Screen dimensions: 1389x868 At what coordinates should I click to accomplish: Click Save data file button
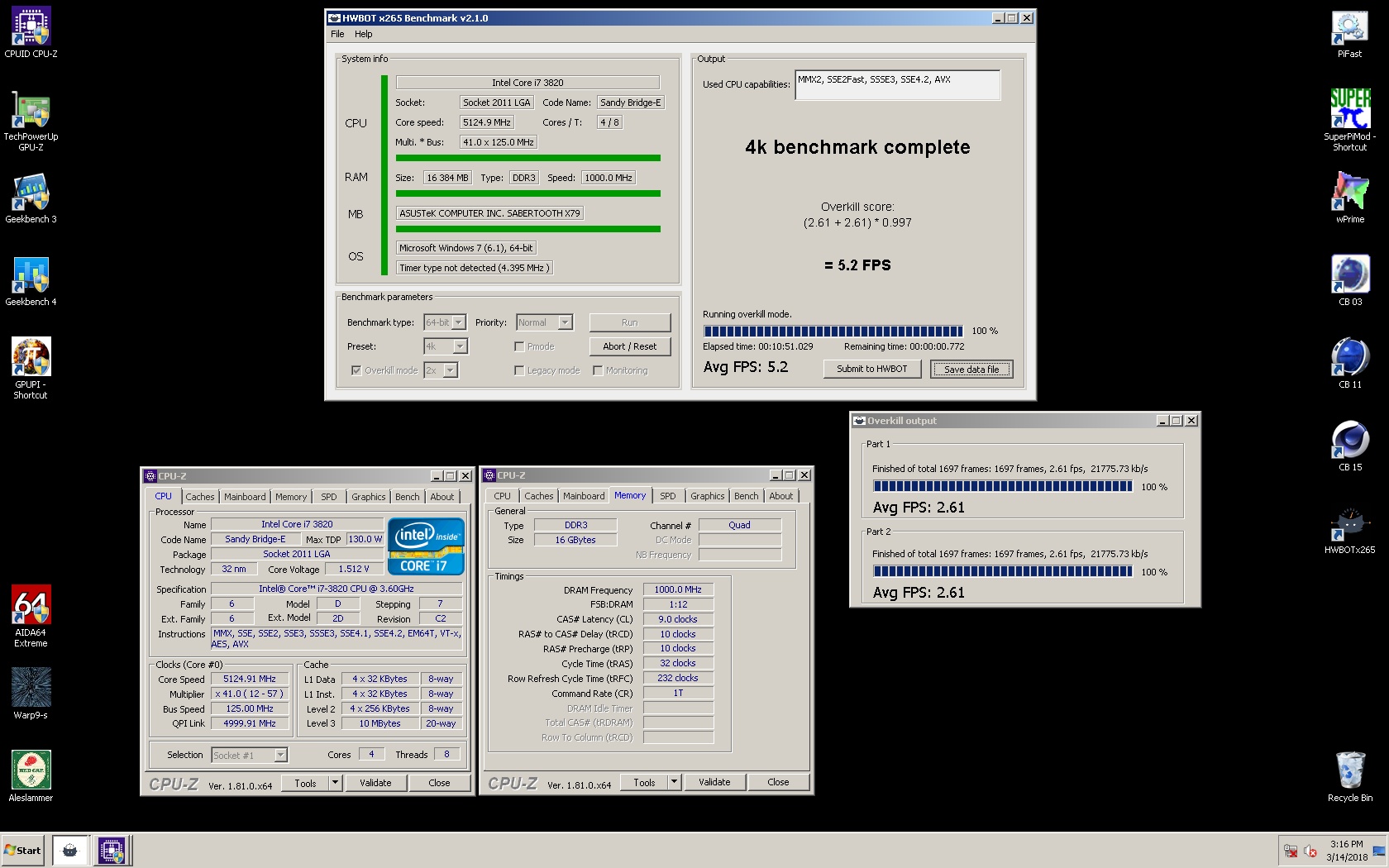tap(971, 369)
